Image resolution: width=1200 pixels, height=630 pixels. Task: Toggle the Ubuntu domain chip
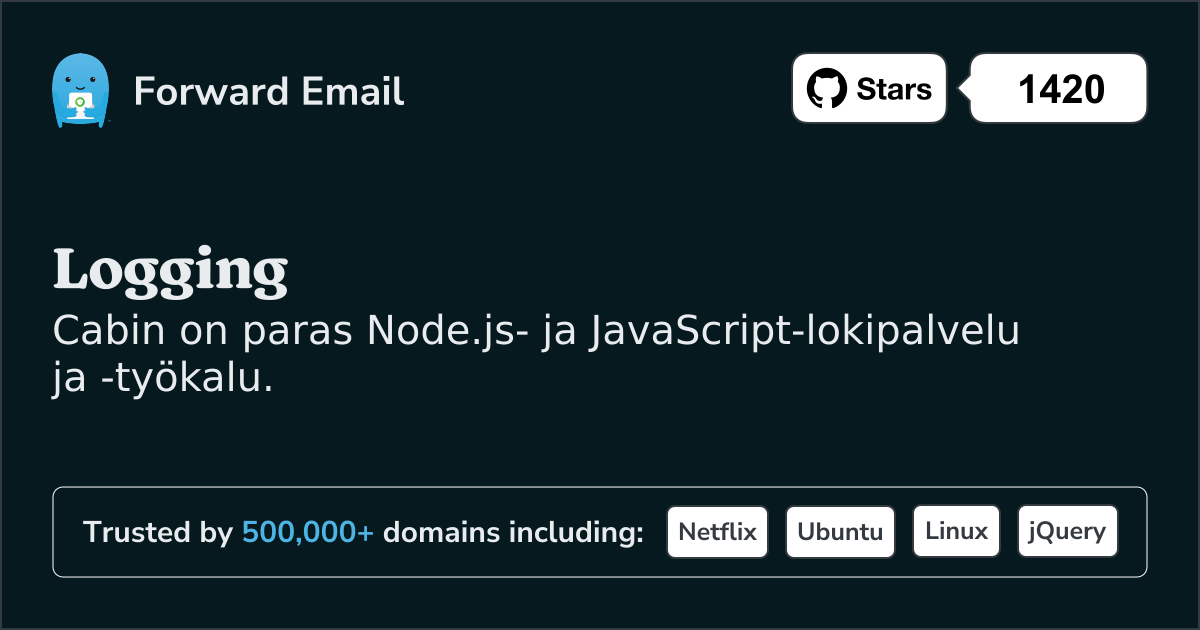[840, 531]
